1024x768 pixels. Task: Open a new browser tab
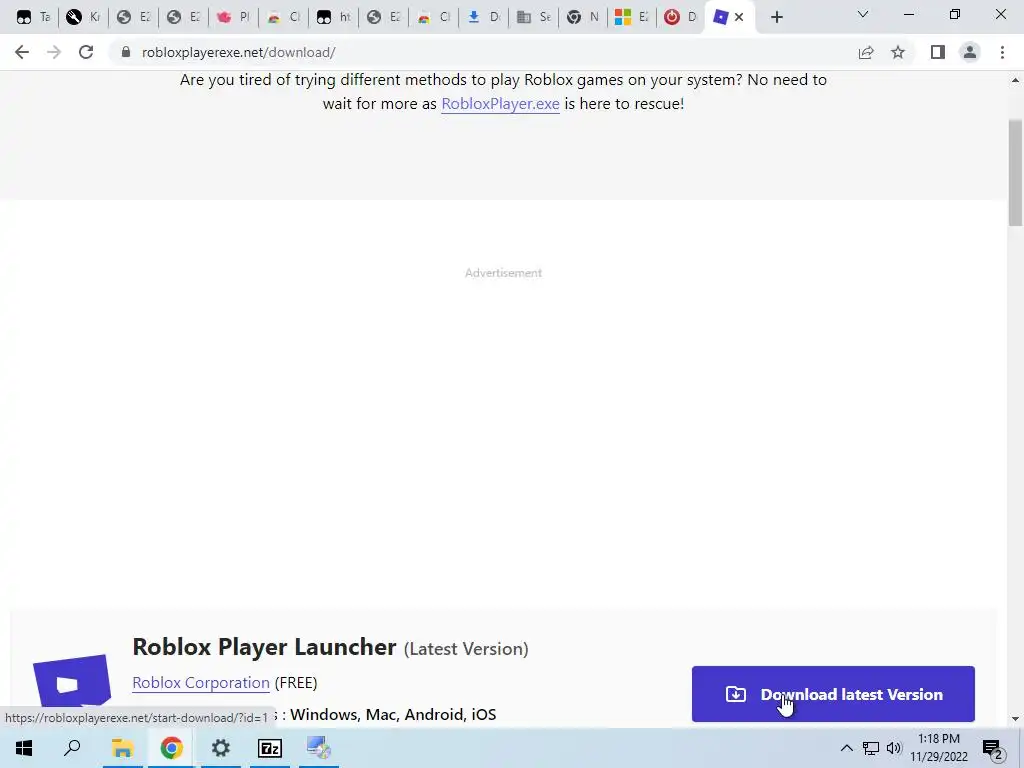[776, 18]
